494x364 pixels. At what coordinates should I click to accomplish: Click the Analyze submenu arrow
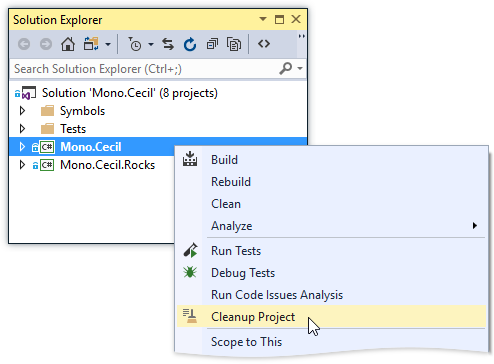475,226
